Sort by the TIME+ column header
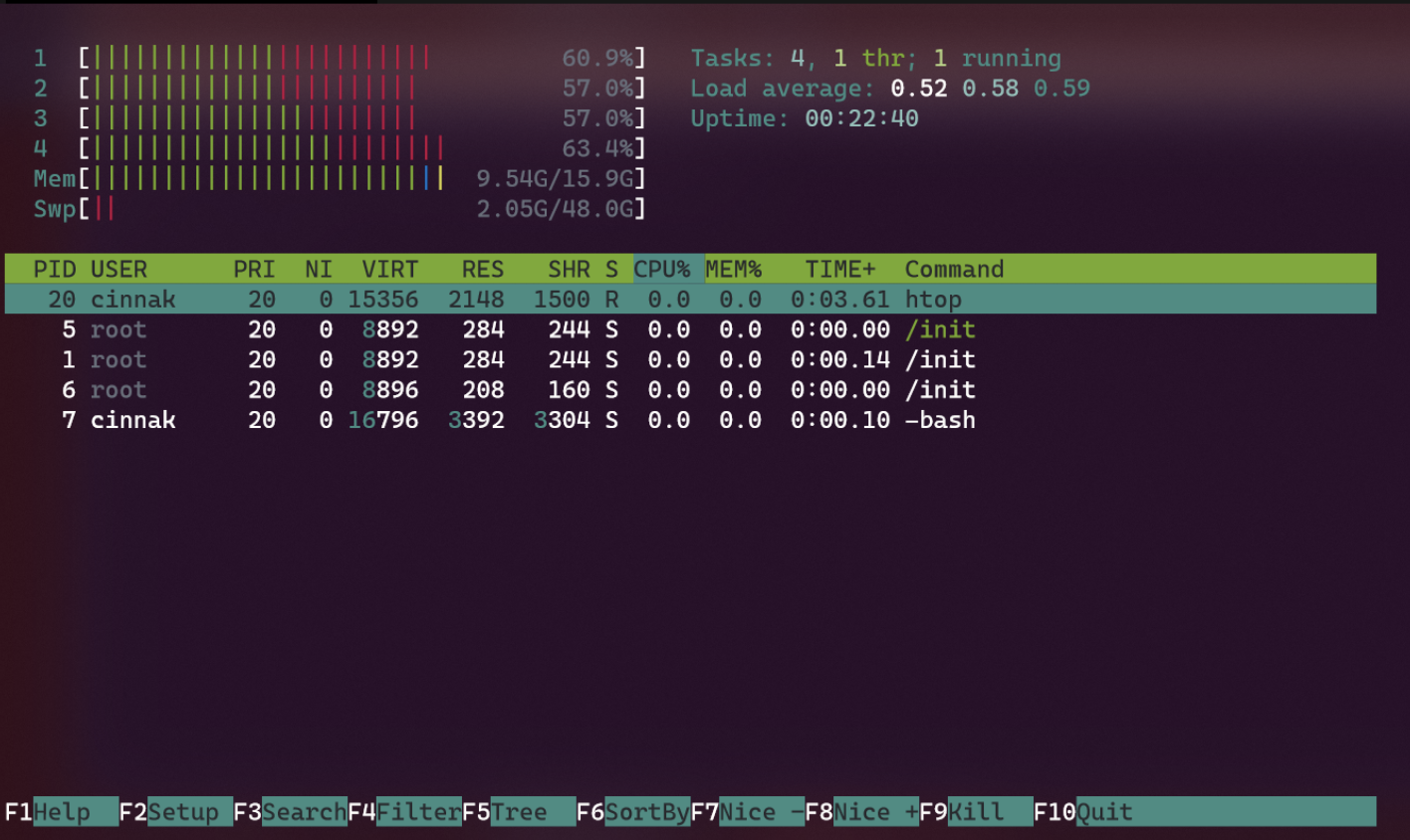This screenshot has width=1410, height=840. tap(840, 269)
